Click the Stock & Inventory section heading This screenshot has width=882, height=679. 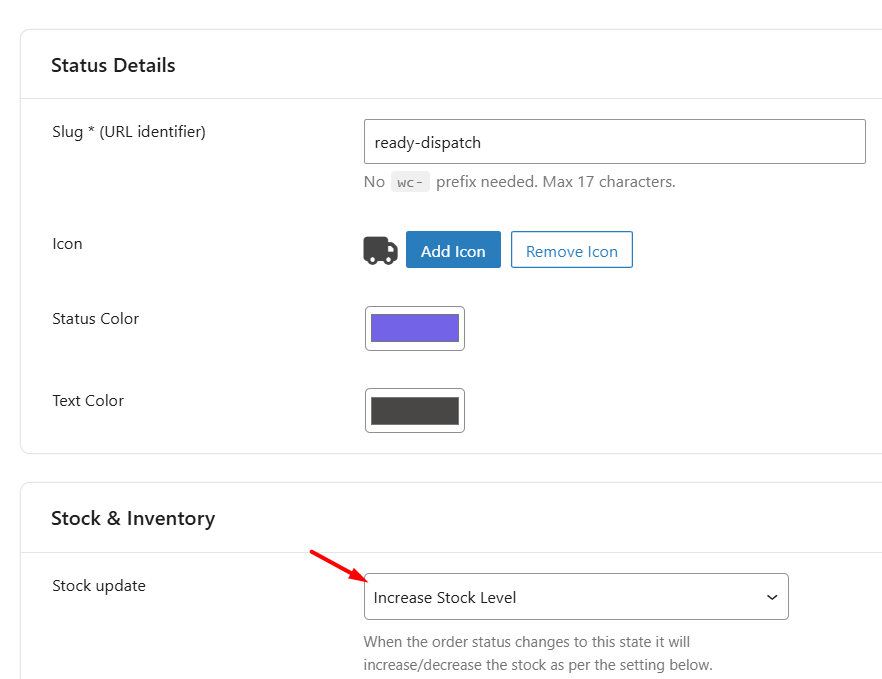click(x=133, y=518)
